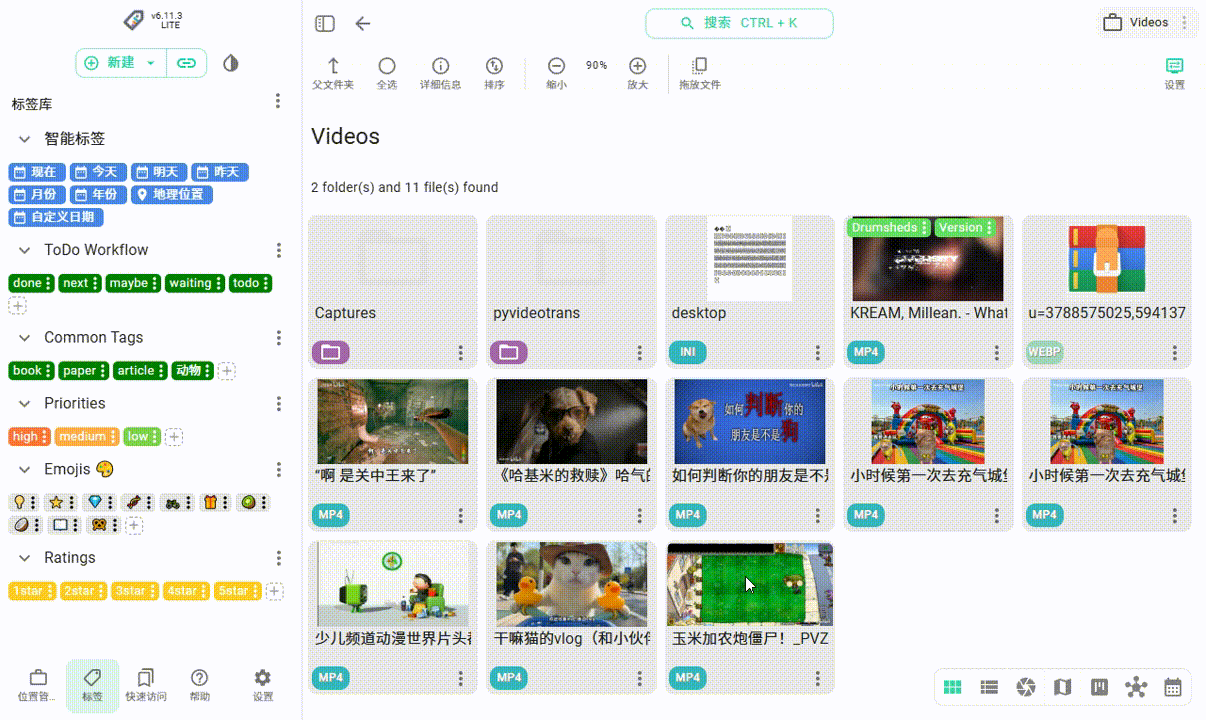Click the 动物 tag

point(193,371)
